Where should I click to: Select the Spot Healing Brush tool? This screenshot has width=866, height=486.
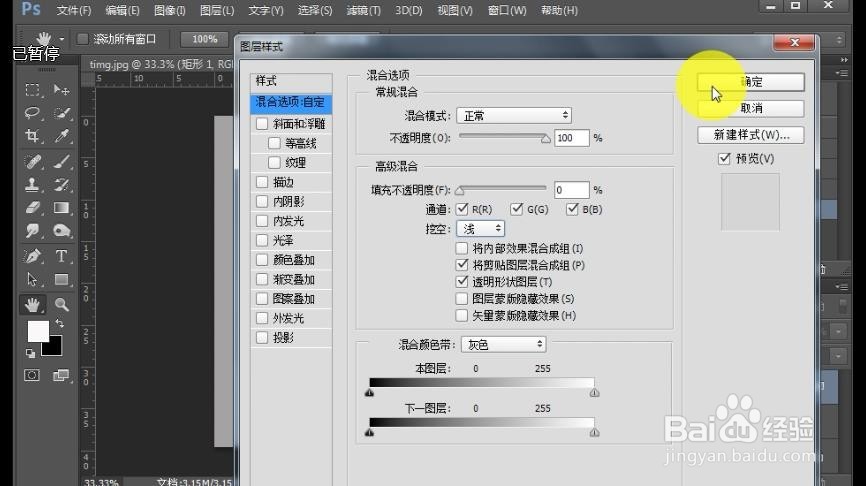pyautogui.click(x=32, y=161)
